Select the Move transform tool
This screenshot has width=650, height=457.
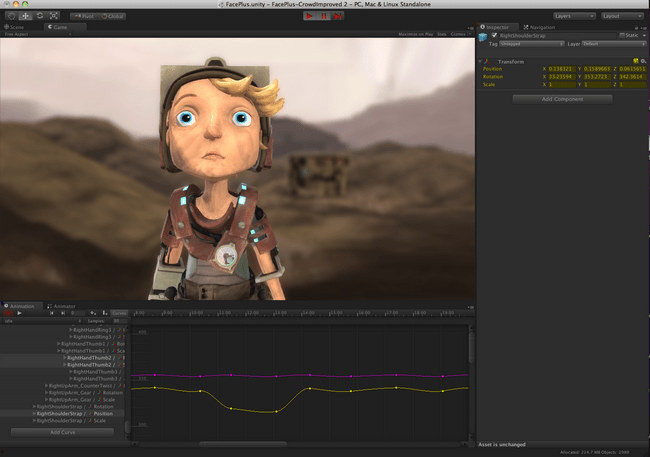[x=24, y=17]
